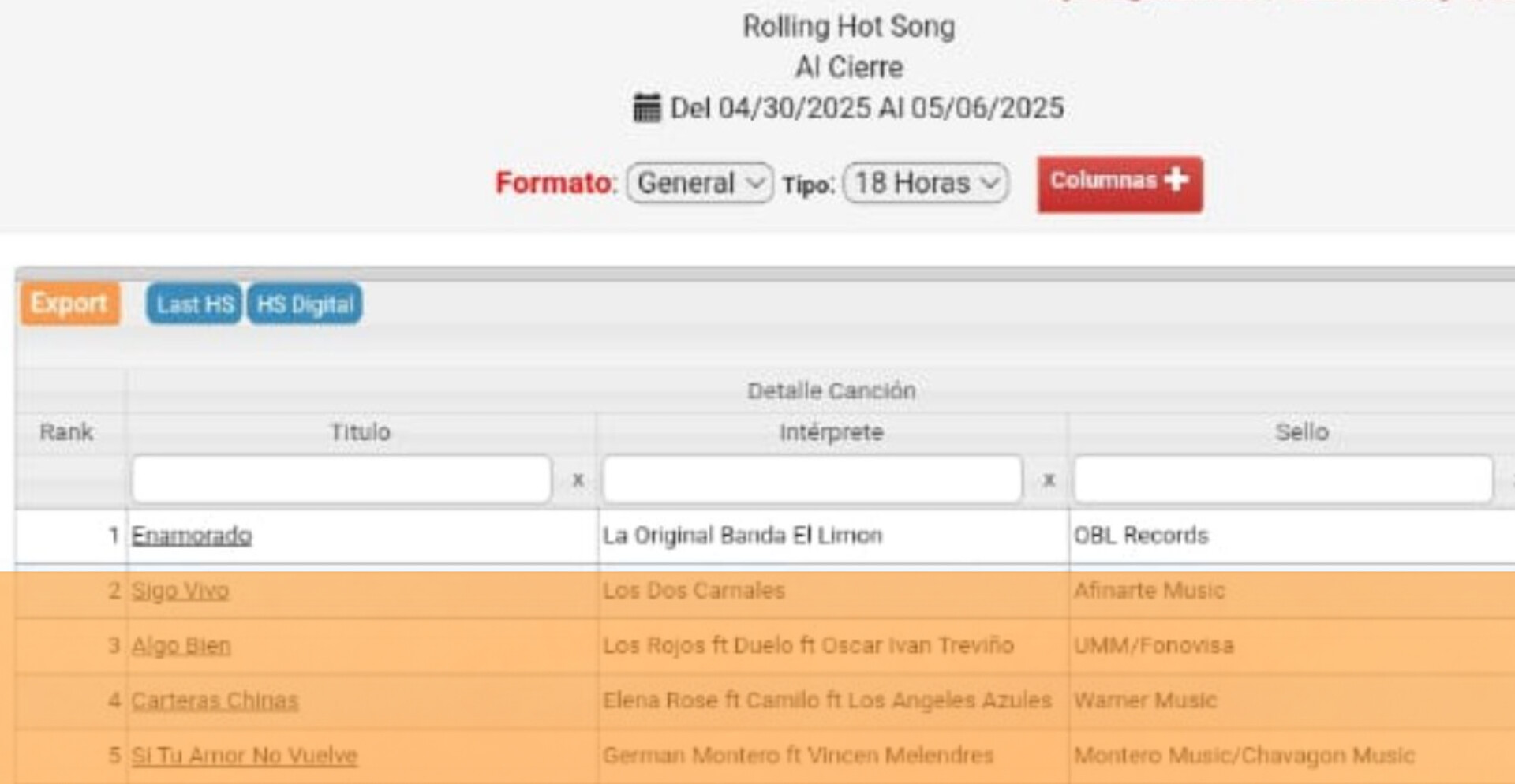Open the Si Tu Amor No Vuelve link
The width and height of the screenshot is (1515, 784).
coord(244,756)
